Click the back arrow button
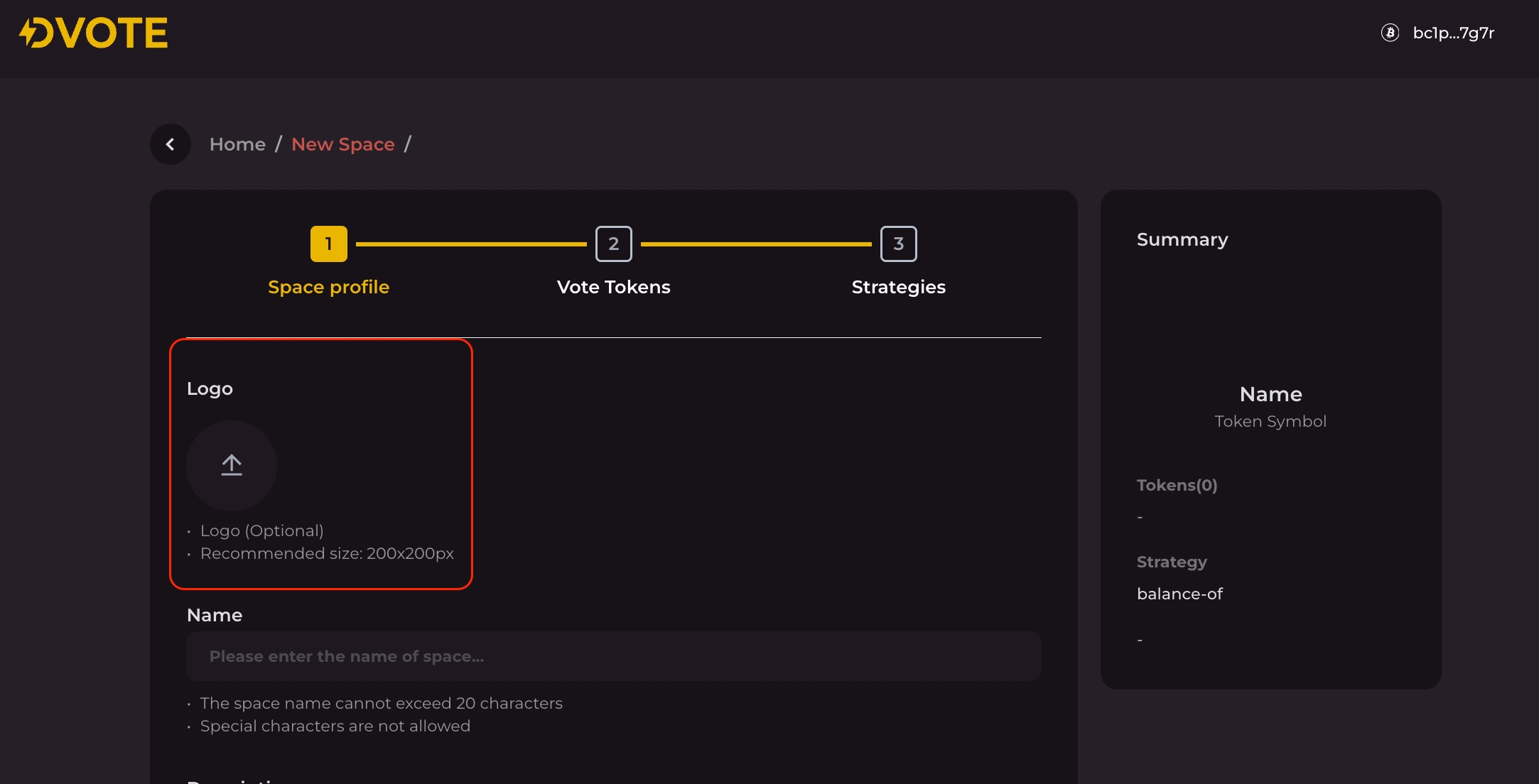The height and width of the screenshot is (784, 1539). click(x=171, y=144)
